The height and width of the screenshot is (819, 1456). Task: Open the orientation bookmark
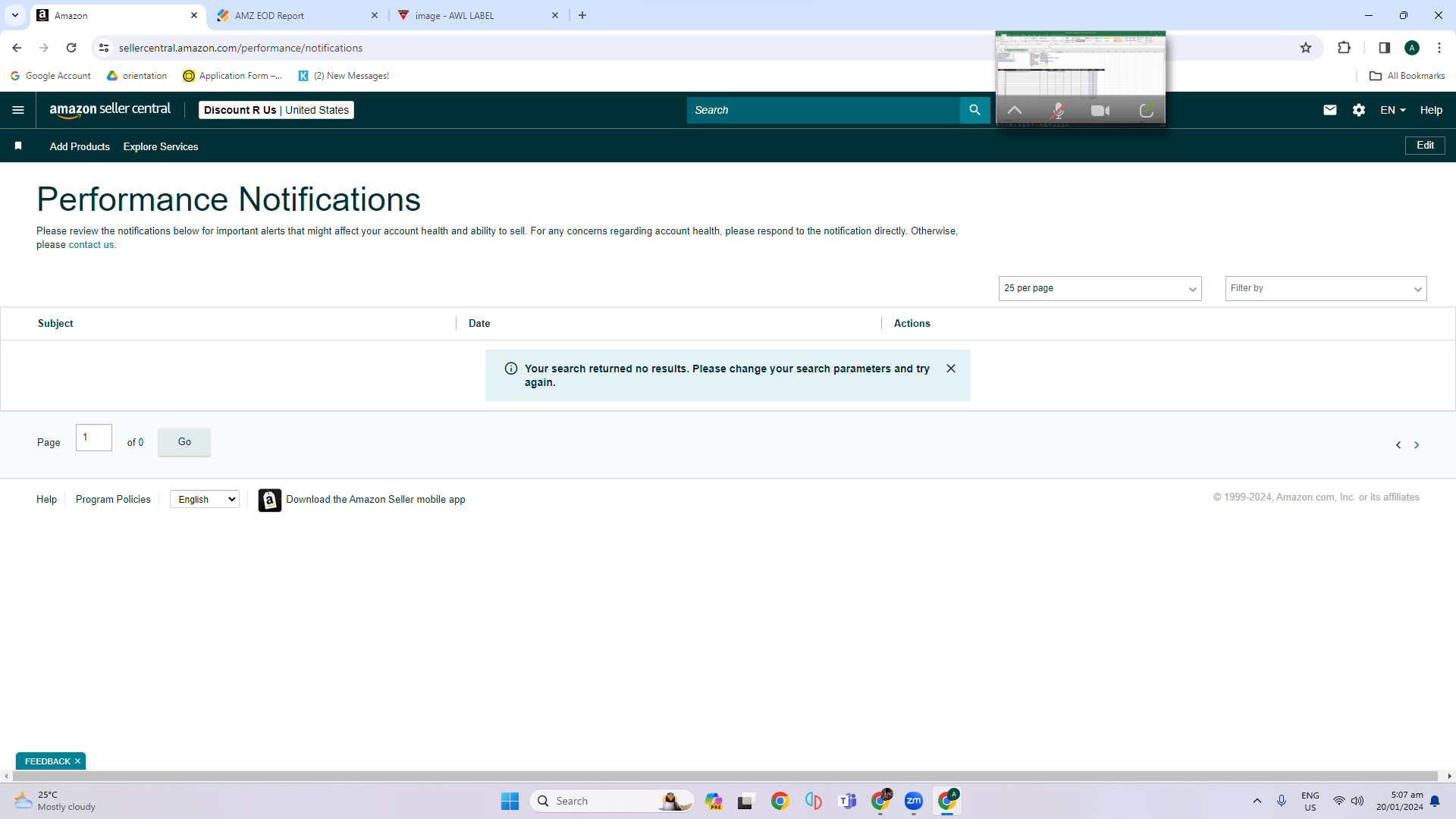click(x=136, y=76)
